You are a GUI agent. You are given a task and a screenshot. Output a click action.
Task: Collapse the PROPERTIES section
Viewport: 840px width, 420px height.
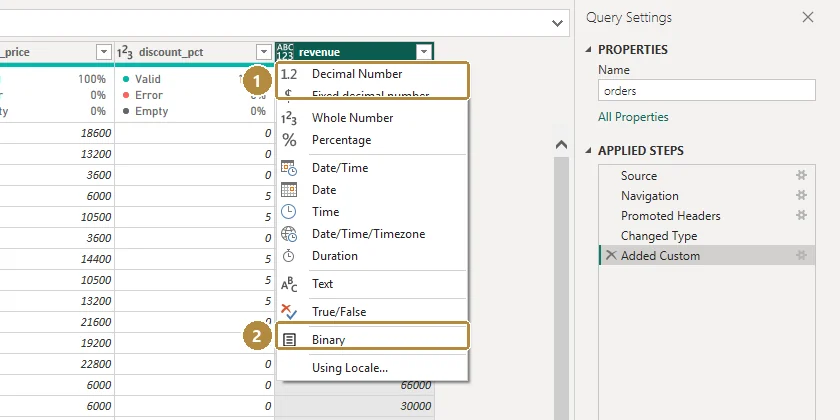click(589, 49)
